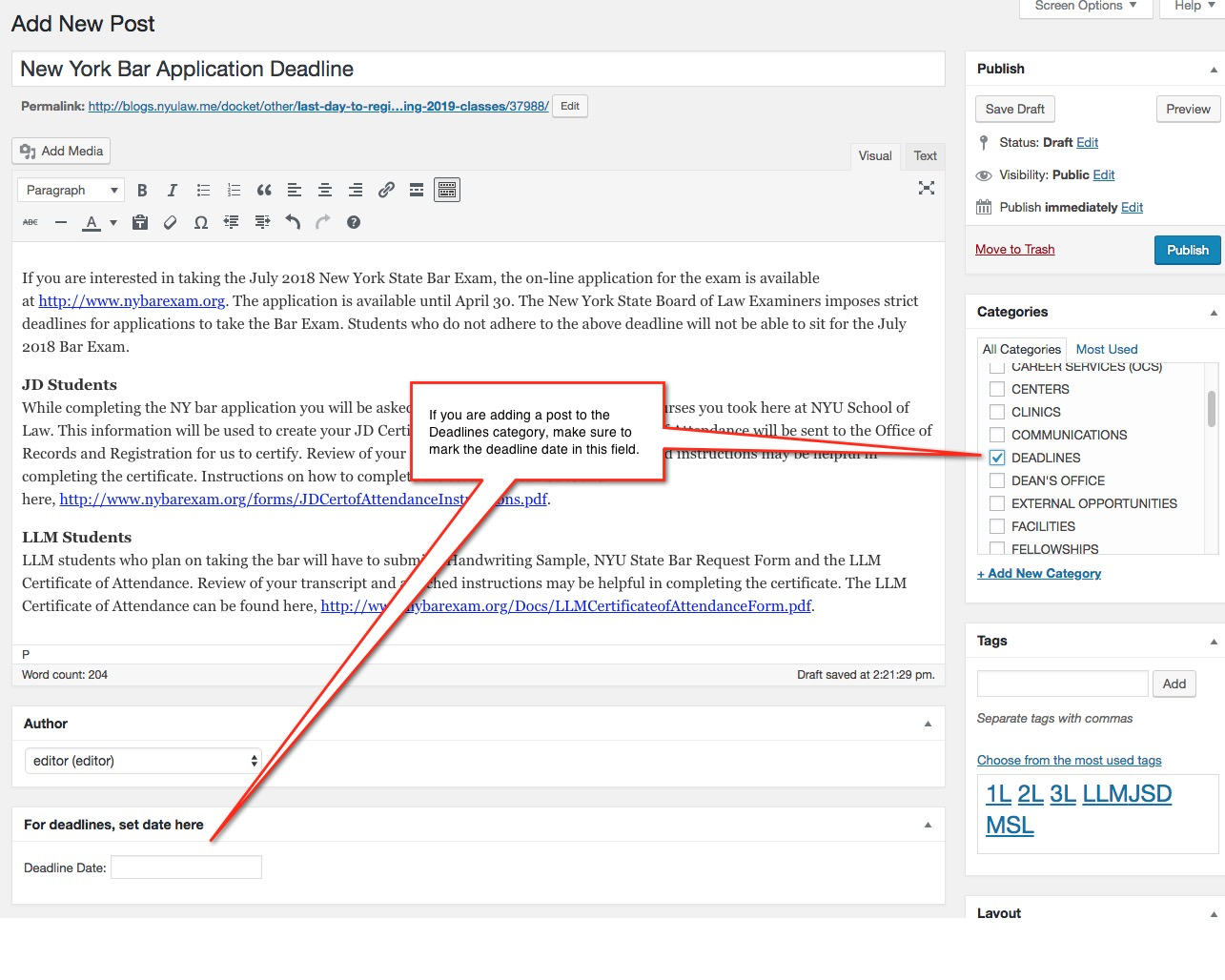Apply blockquote formatting
1225x980 pixels.
(x=264, y=190)
